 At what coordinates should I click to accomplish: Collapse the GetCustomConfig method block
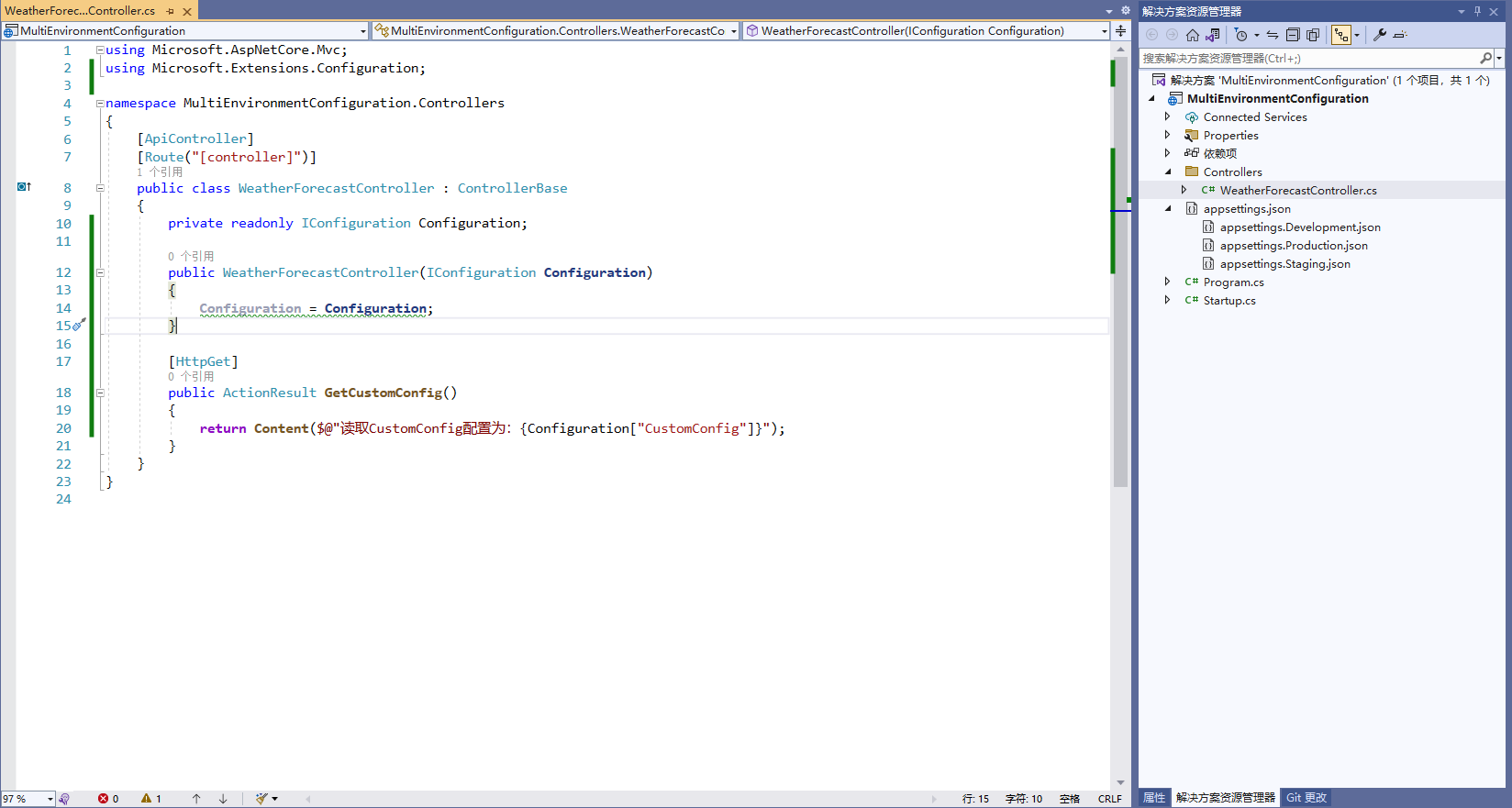(x=100, y=393)
